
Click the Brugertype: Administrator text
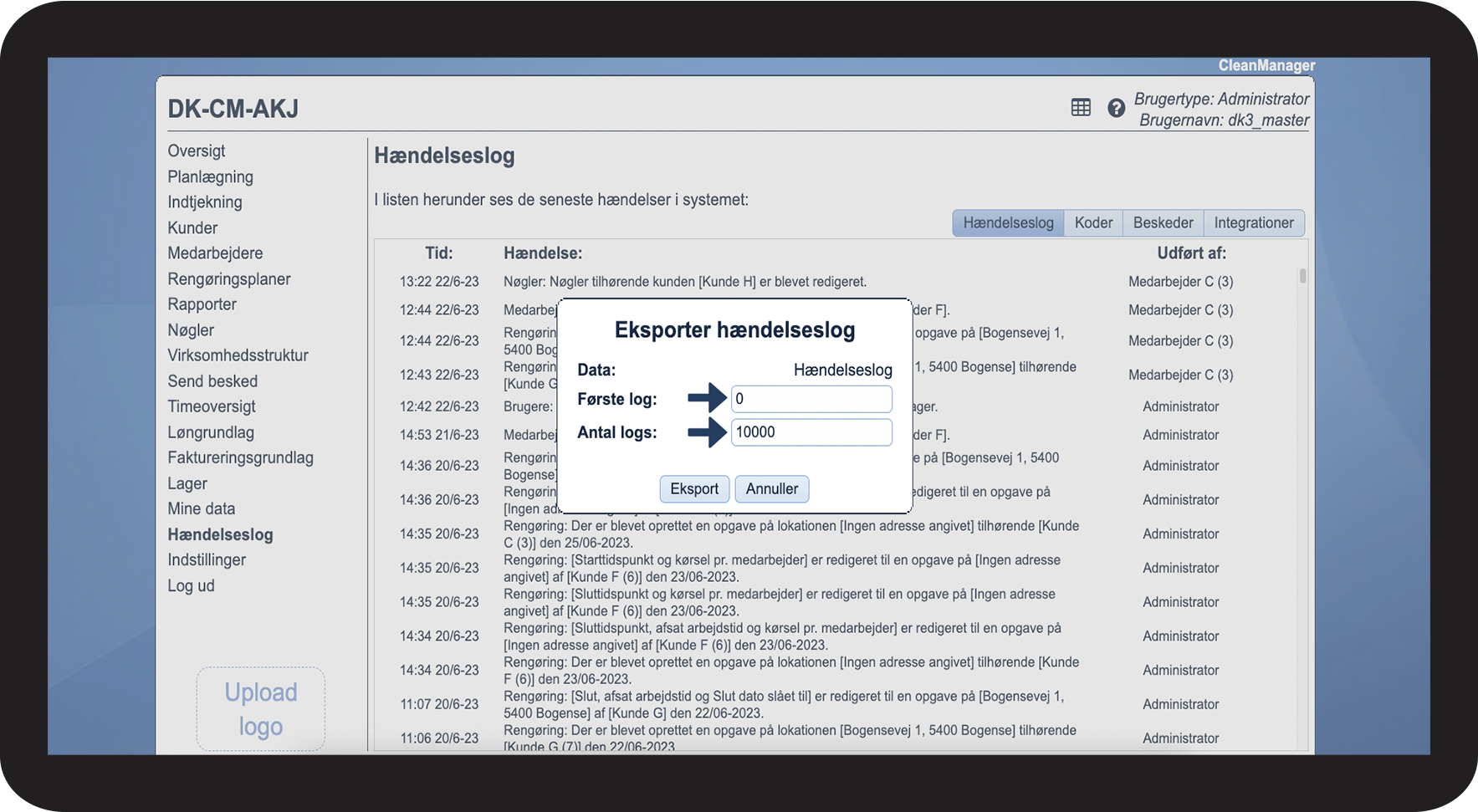[1222, 99]
